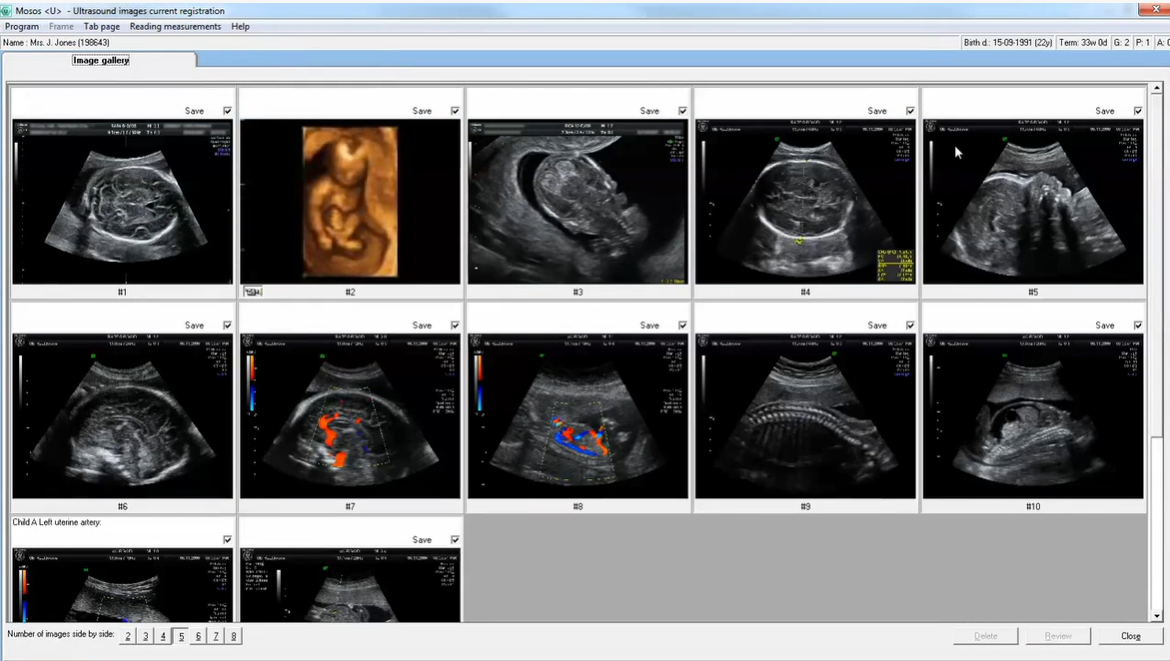Click the 'P: 1' parity field
The height and width of the screenshot is (661, 1170).
(1142, 43)
